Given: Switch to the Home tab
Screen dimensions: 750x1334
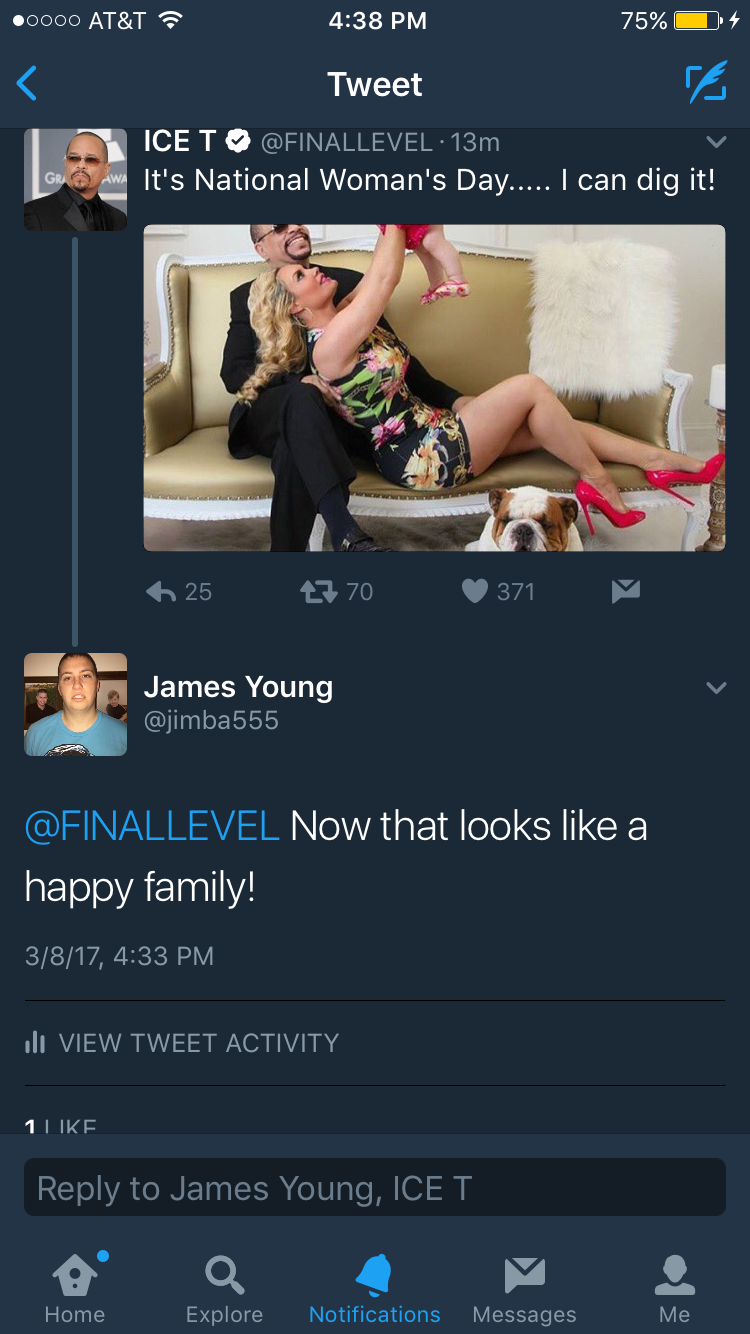Looking at the screenshot, I should coord(75,1288).
